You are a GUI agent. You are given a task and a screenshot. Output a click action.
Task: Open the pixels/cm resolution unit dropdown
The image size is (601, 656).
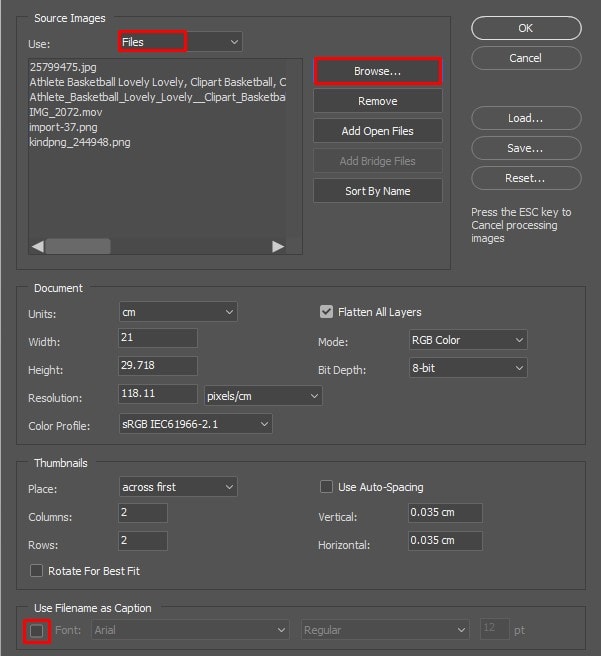[263, 396]
